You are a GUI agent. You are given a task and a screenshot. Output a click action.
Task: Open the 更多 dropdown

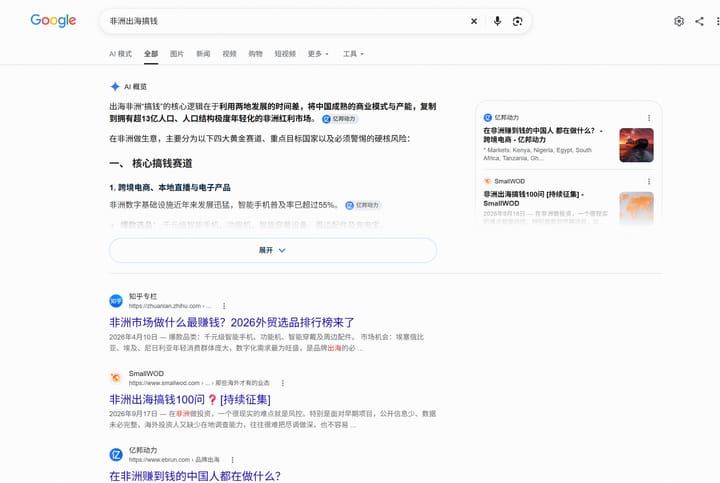(318, 54)
